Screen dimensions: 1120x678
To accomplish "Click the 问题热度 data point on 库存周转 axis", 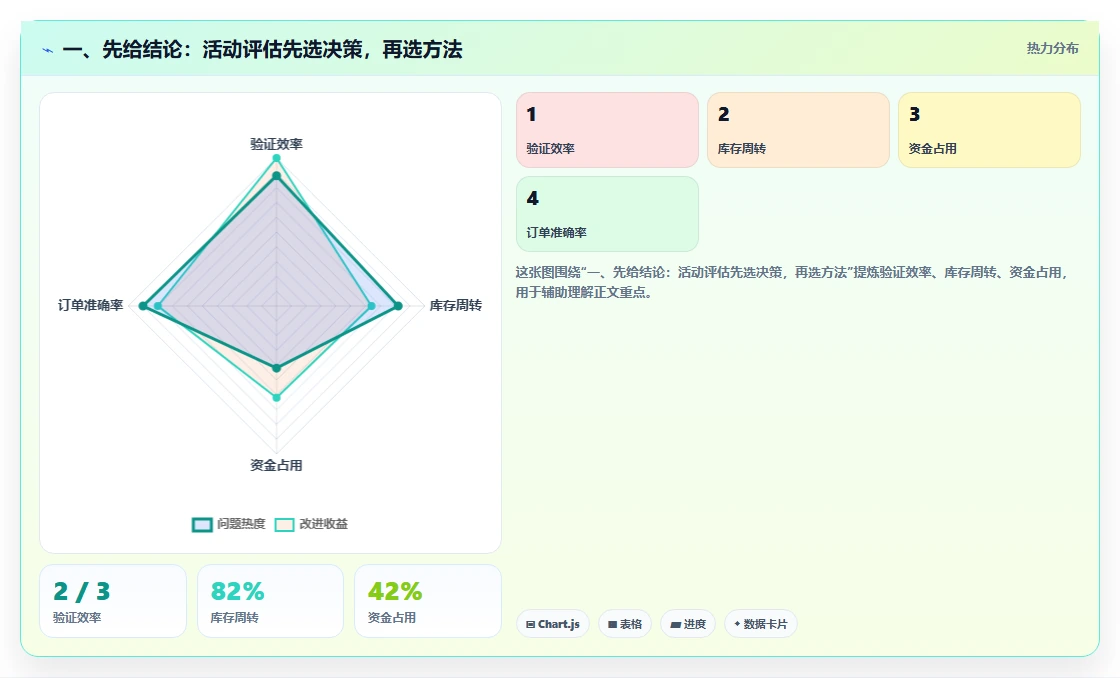I will point(399,306).
